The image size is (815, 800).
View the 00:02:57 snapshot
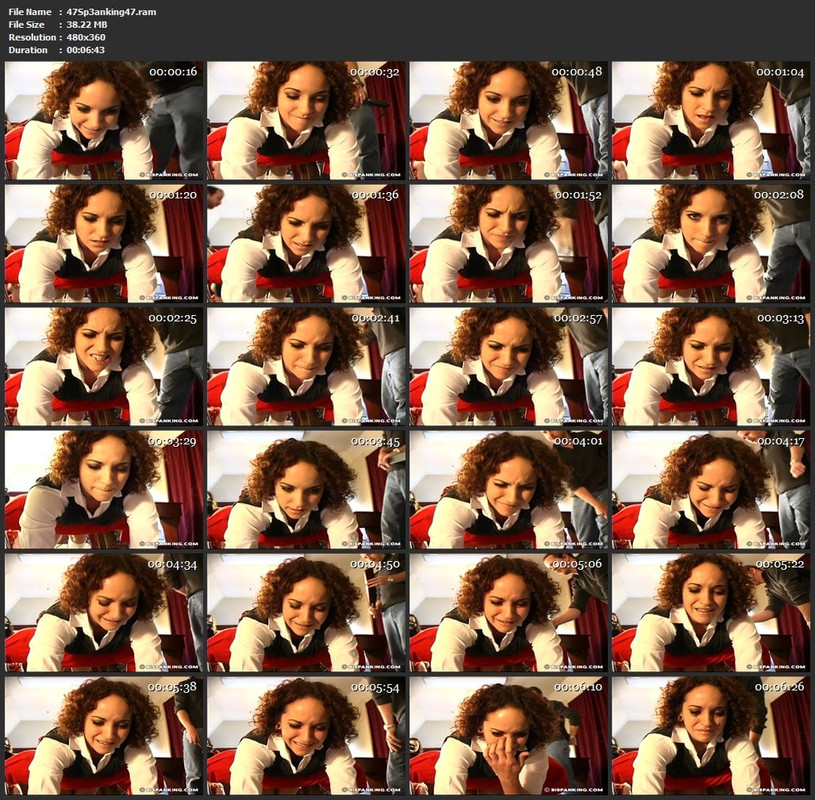(509, 367)
